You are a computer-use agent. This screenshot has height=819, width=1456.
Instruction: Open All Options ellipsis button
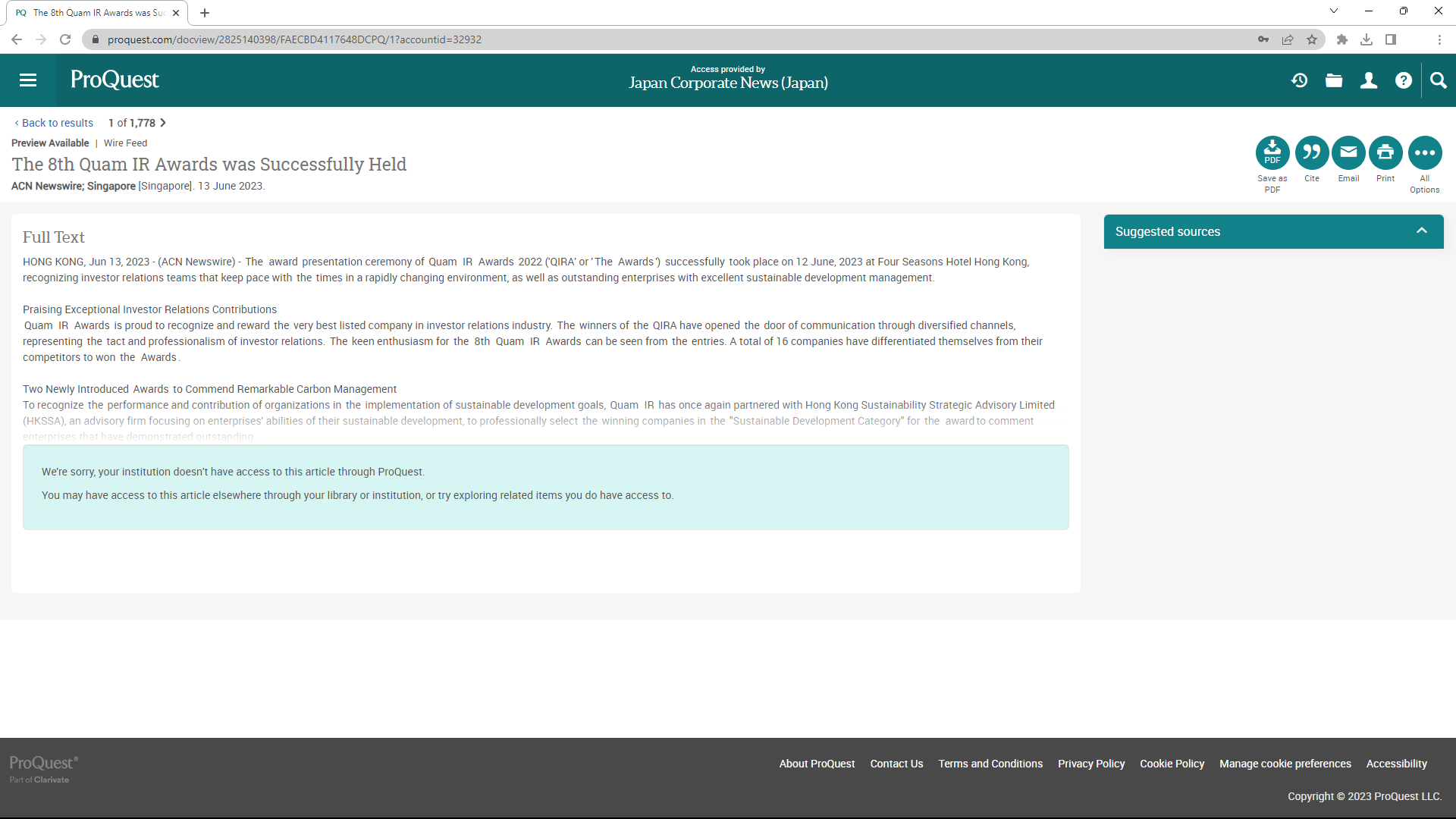[x=1425, y=153]
